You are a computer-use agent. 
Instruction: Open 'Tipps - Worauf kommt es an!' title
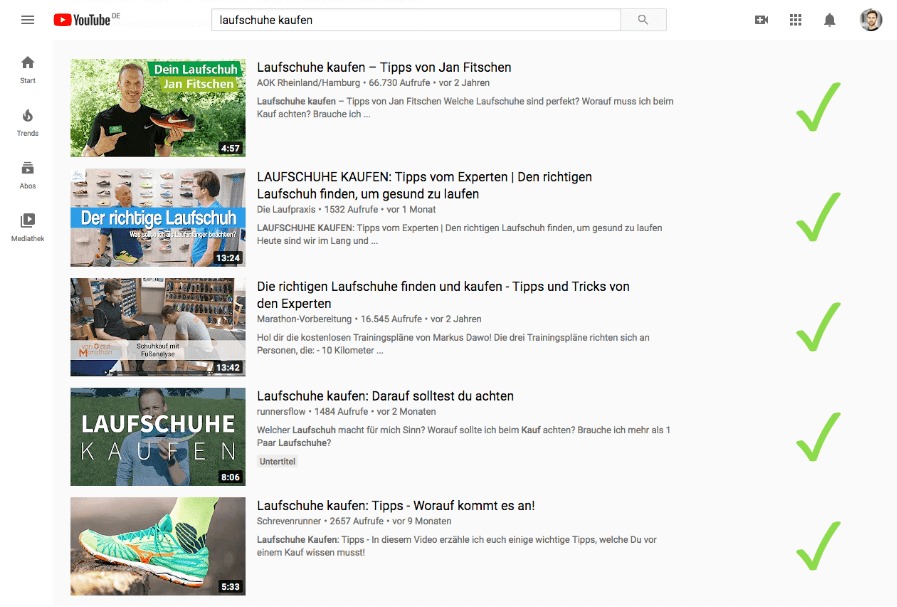pyautogui.click(x=395, y=505)
